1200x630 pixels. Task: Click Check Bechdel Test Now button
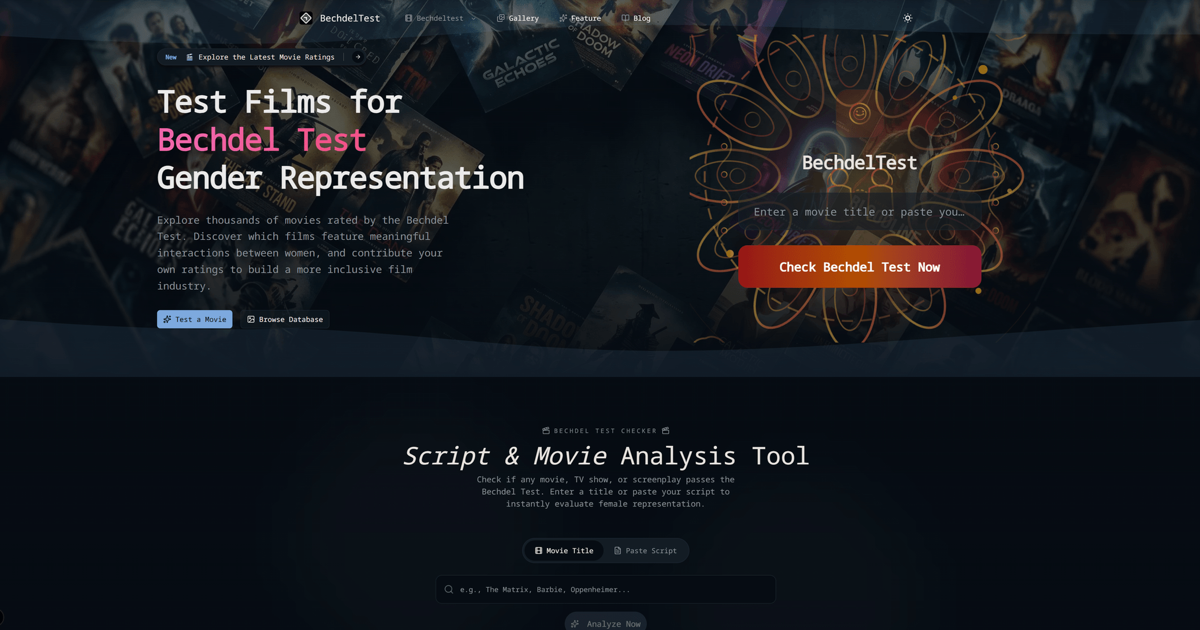tap(859, 267)
